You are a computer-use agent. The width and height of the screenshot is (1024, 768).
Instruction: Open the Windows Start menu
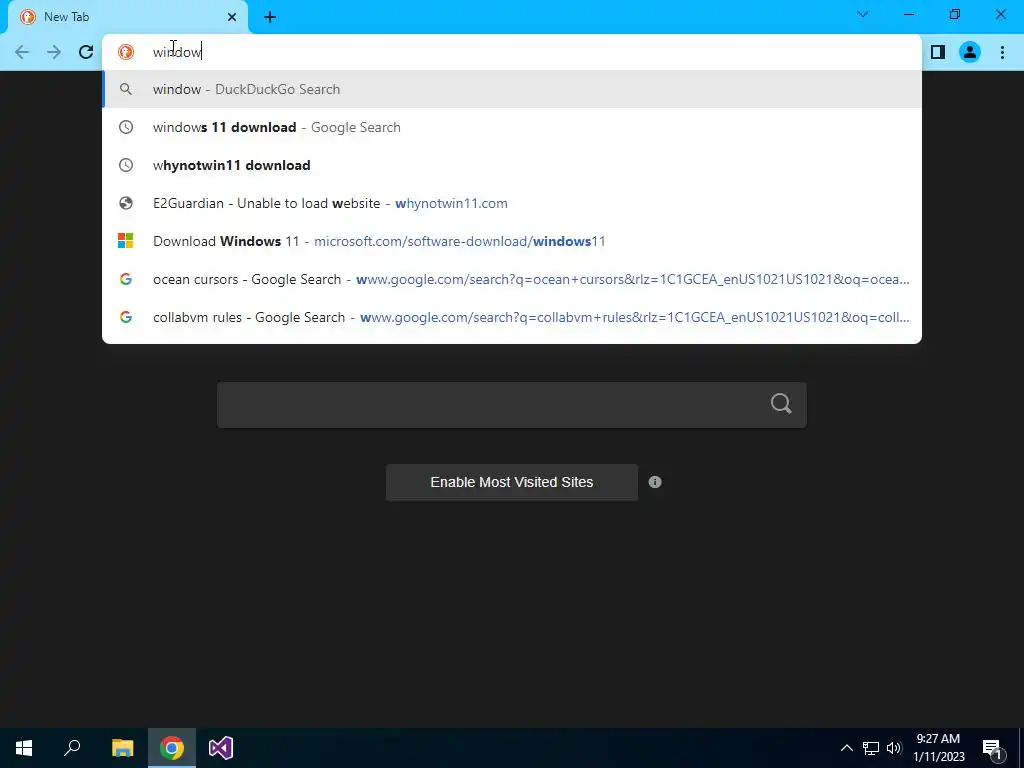[24, 748]
